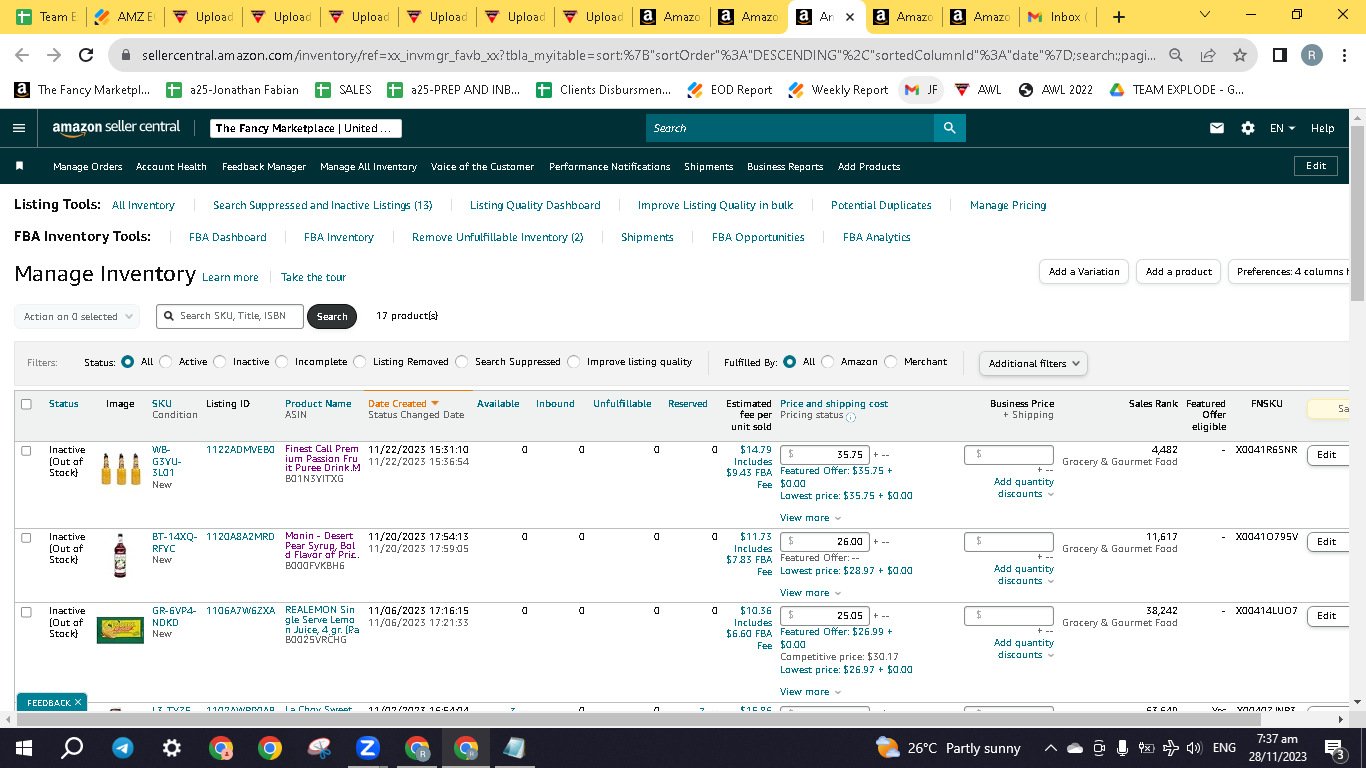The height and width of the screenshot is (768, 1366).
Task: Open a new browser tab with plus
Action: tap(1119, 17)
